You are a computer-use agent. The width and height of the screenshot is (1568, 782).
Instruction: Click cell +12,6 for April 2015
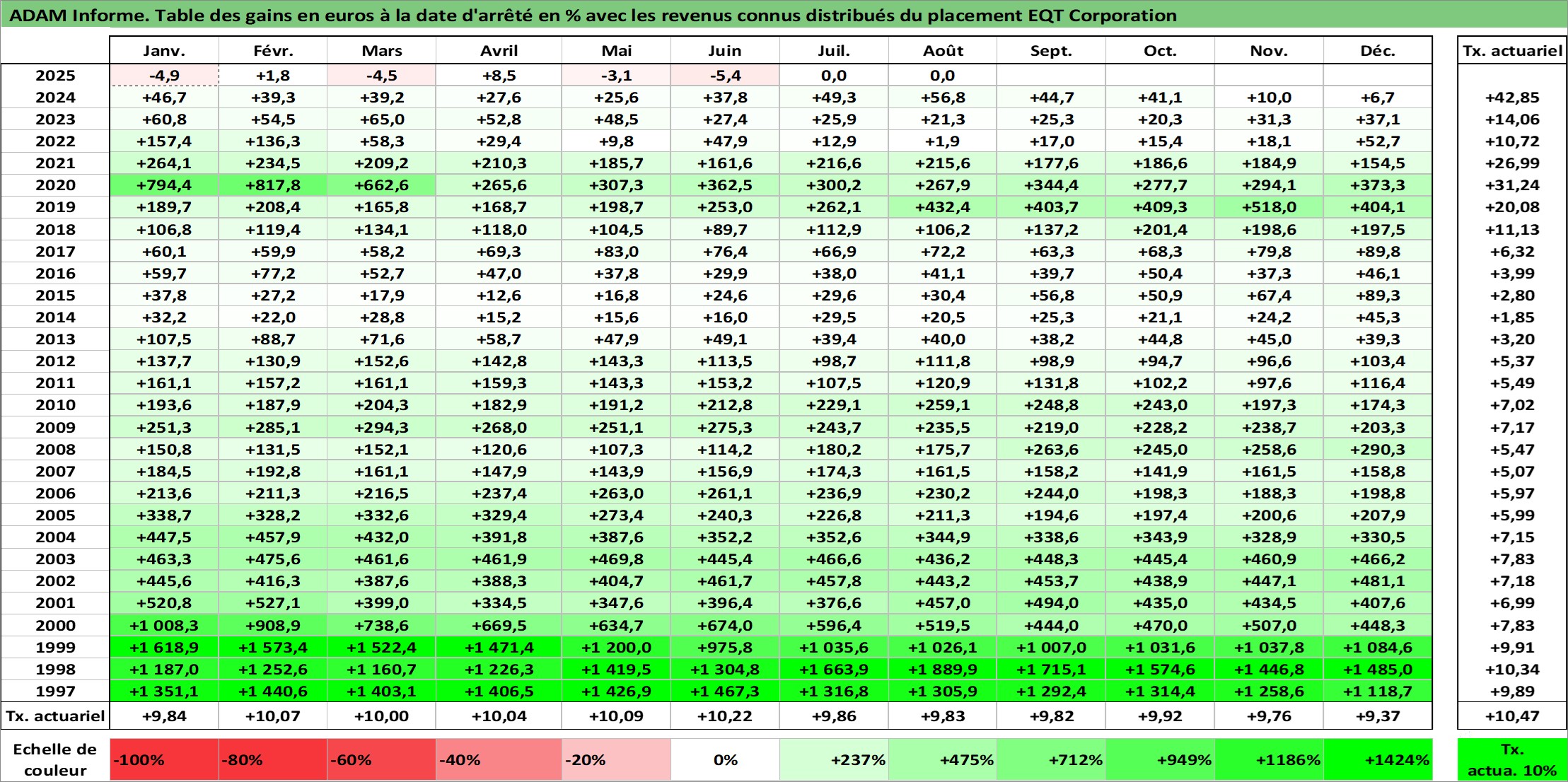499,296
